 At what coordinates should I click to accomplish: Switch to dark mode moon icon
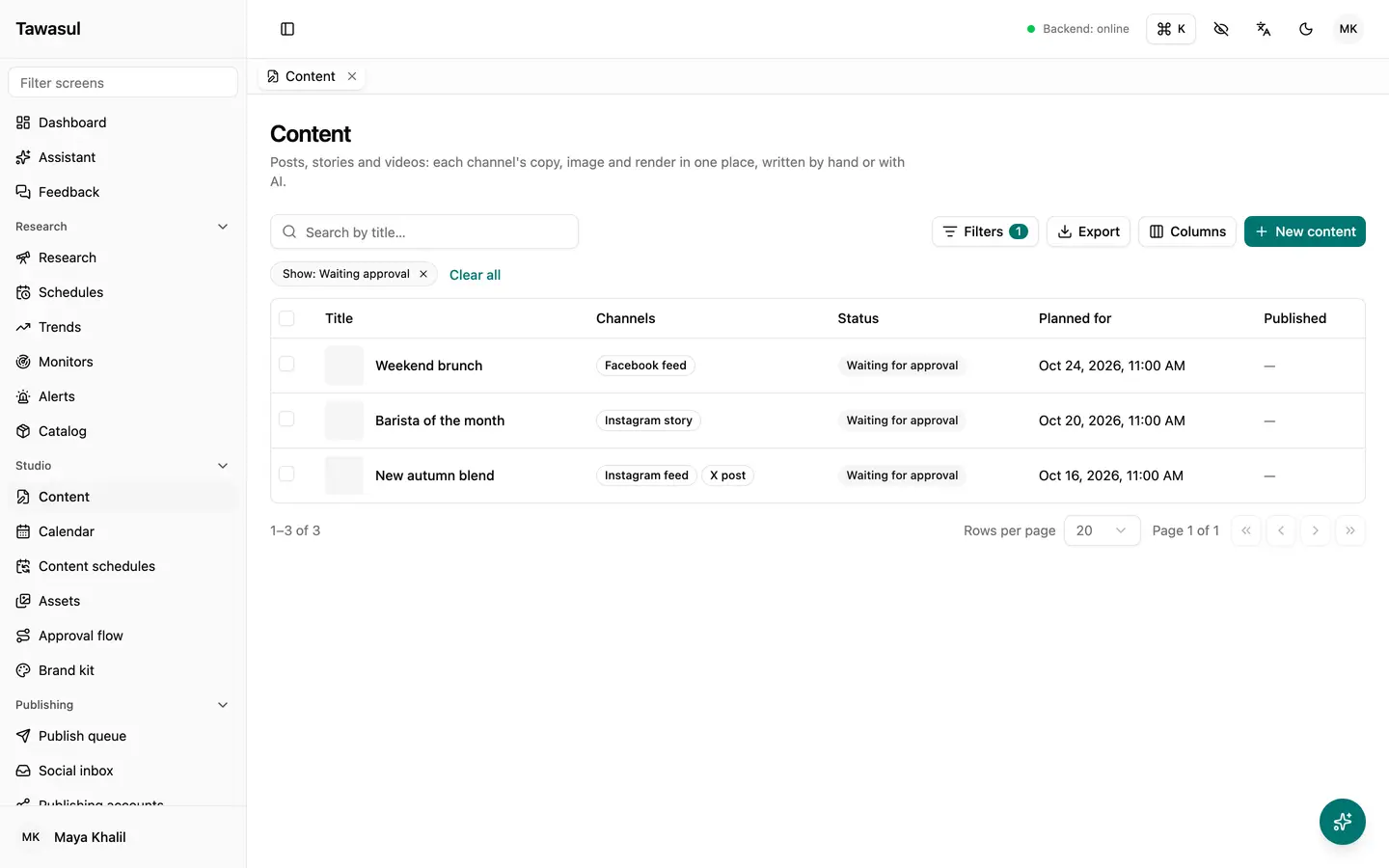coord(1306,29)
